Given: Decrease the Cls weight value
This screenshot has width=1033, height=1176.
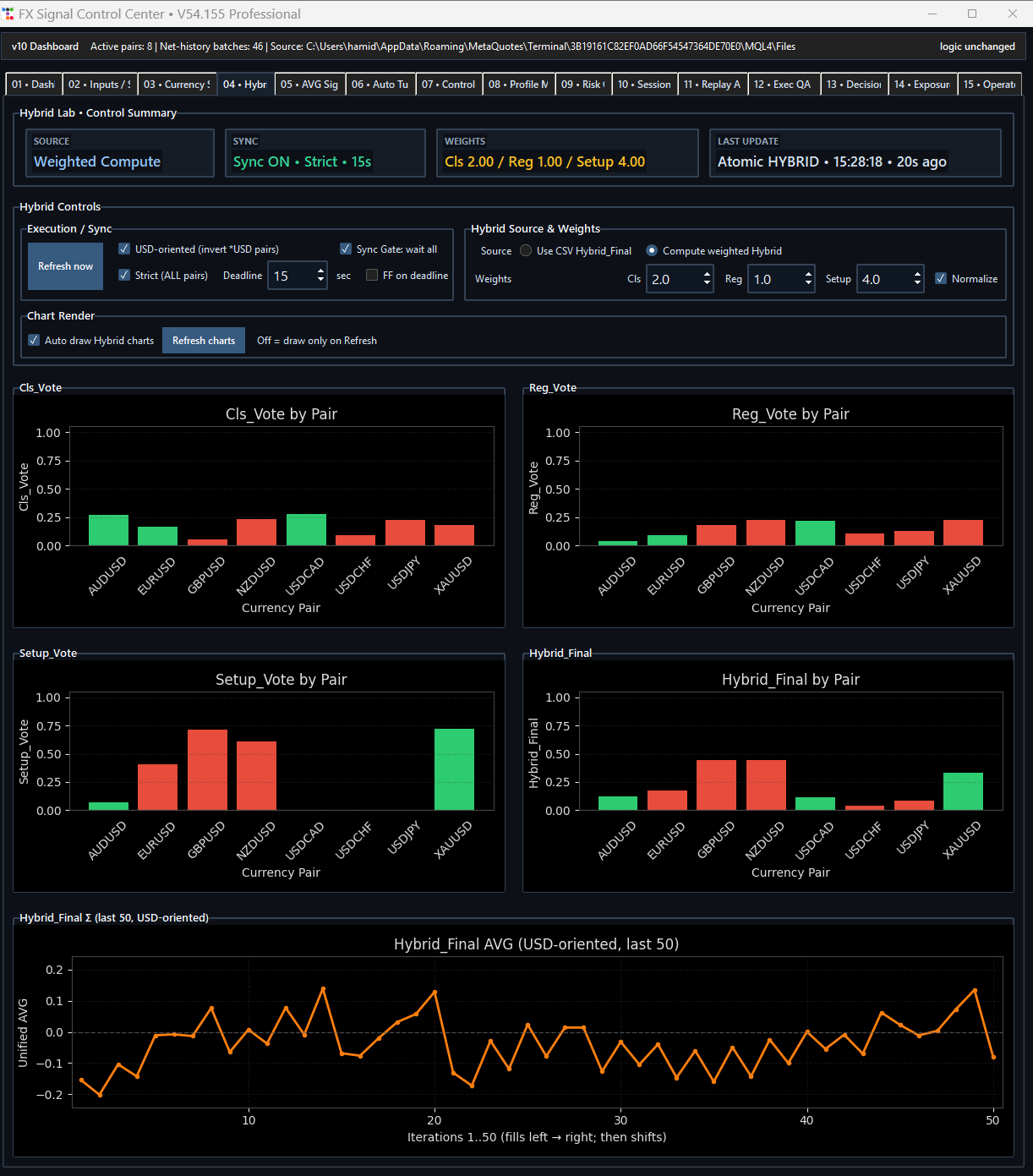Looking at the screenshot, I should [x=707, y=283].
